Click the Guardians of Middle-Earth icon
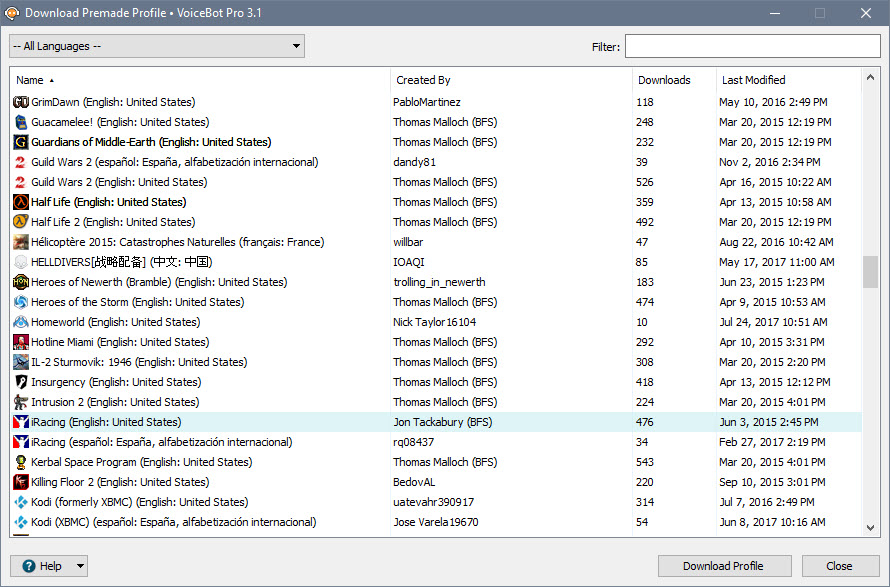The image size is (890, 587). tap(21, 141)
